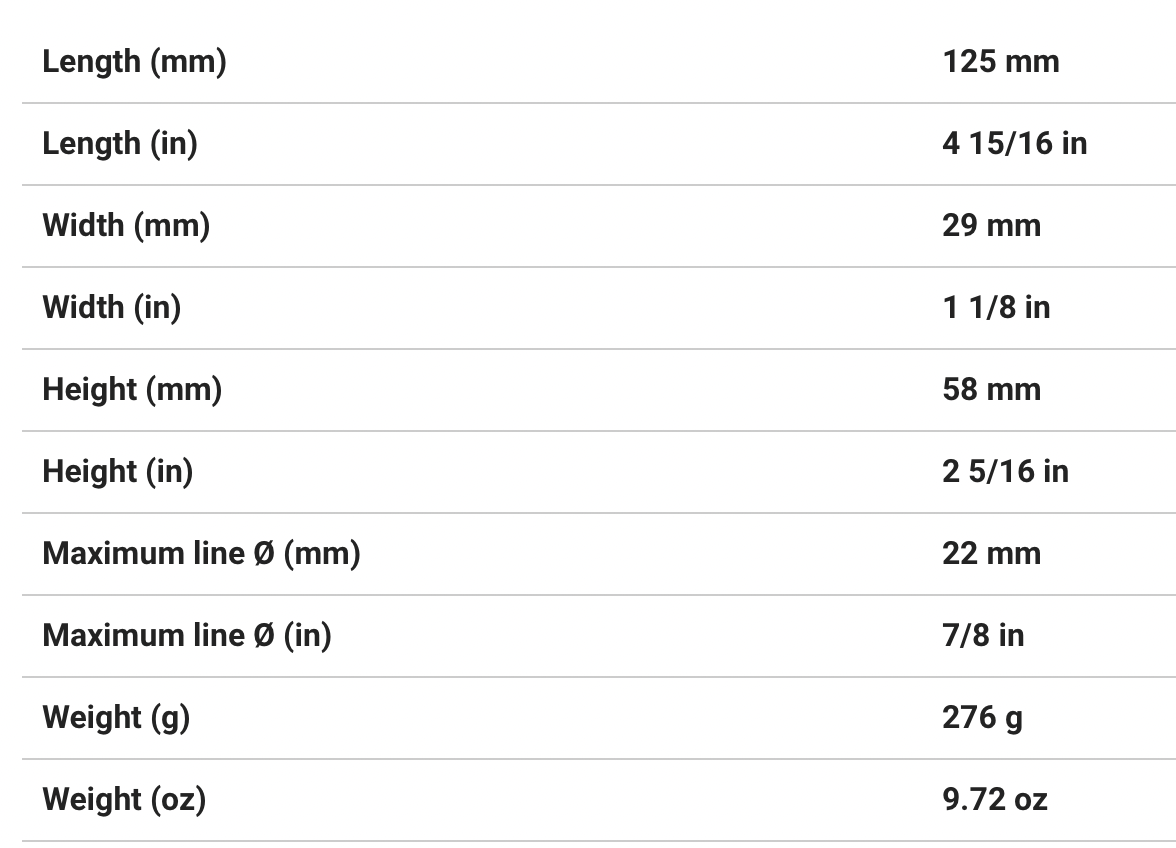Click the "Maximum line Ø (mm)" label
Image resolution: width=1176 pixels, height=848 pixels.
(201, 554)
